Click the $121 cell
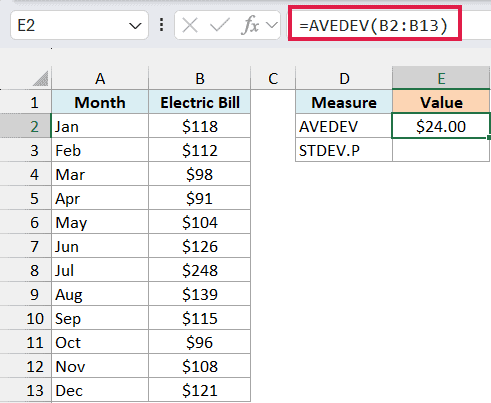This screenshot has width=491, height=403. [200, 390]
